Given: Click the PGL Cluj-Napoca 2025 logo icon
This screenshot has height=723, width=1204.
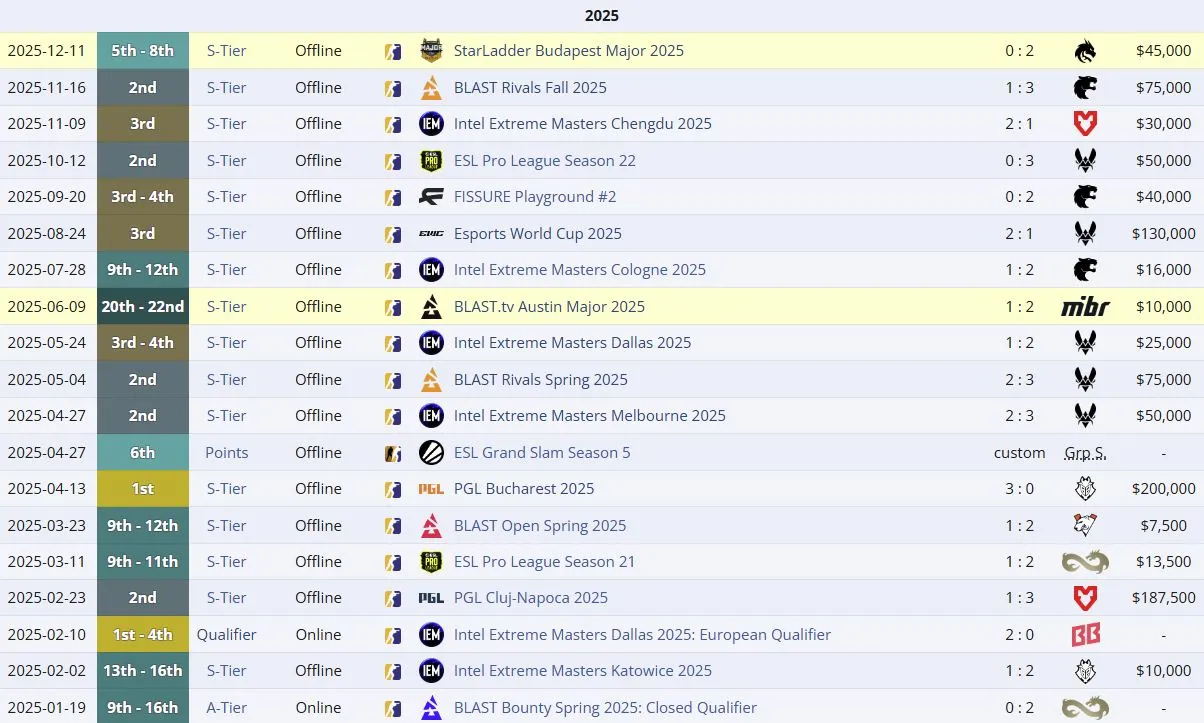Looking at the screenshot, I should [431, 598].
